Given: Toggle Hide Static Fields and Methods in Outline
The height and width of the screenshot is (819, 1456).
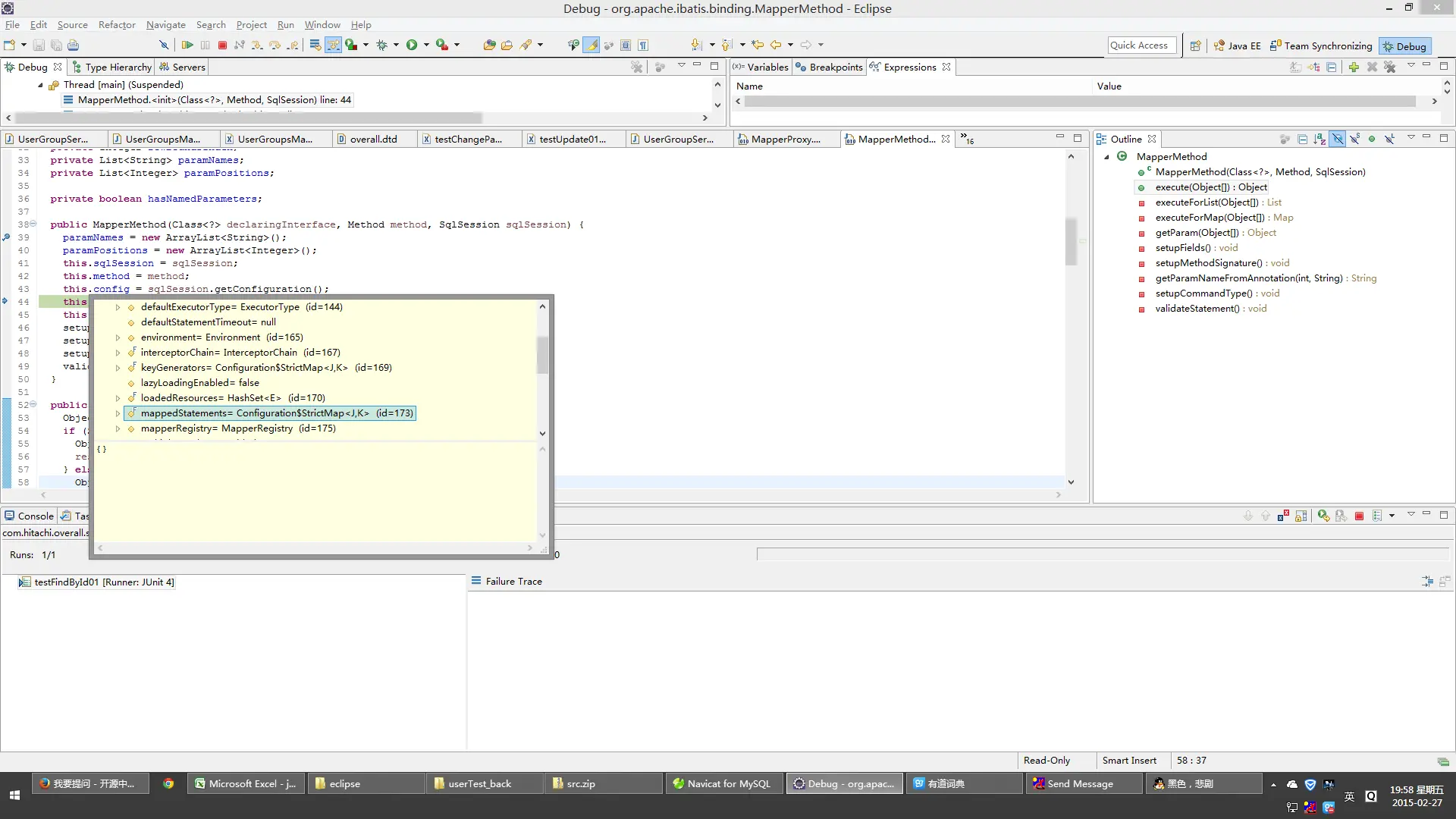Looking at the screenshot, I should 1354,140.
